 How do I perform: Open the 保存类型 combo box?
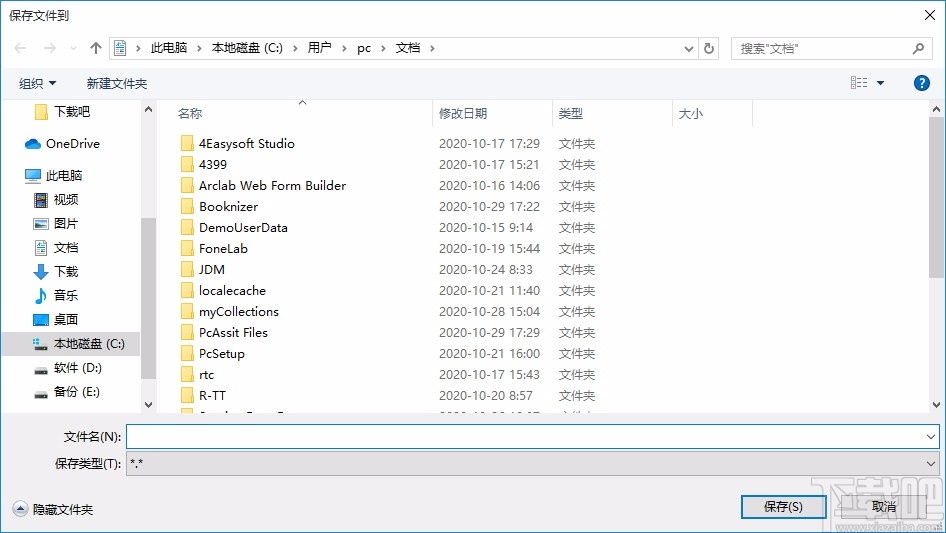(532, 464)
